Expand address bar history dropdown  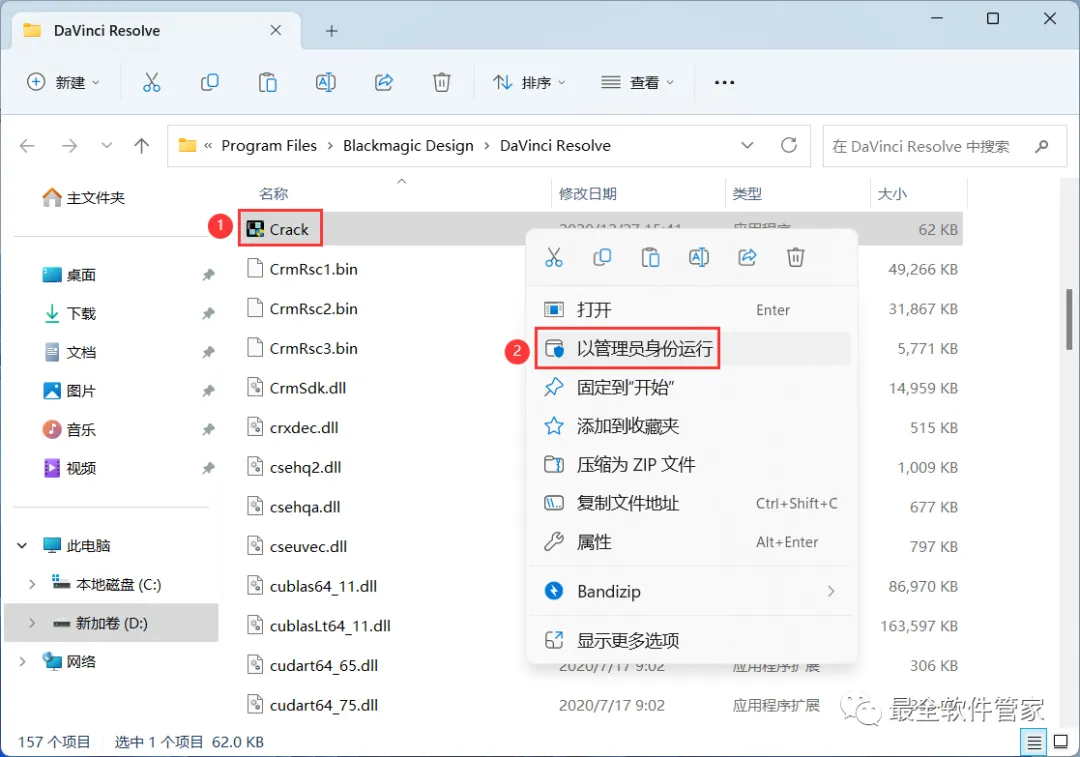tap(747, 145)
